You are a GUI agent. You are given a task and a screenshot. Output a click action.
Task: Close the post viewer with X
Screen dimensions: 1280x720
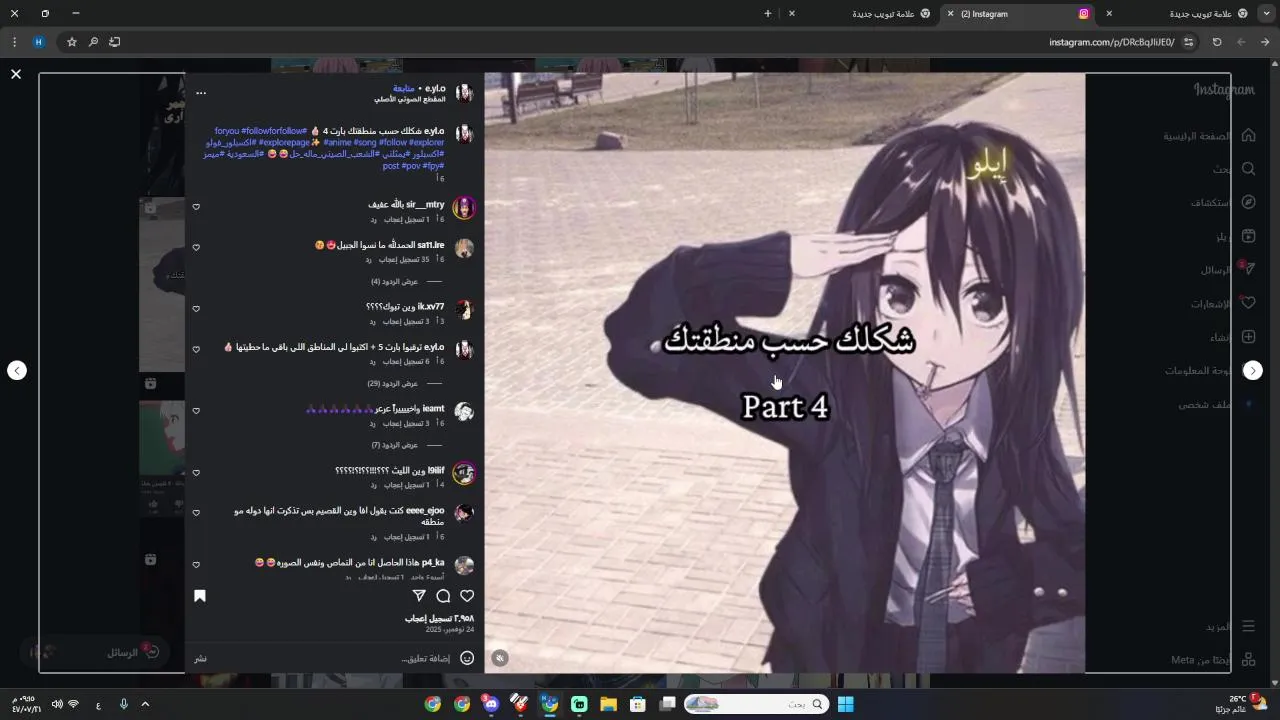[16, 74]
